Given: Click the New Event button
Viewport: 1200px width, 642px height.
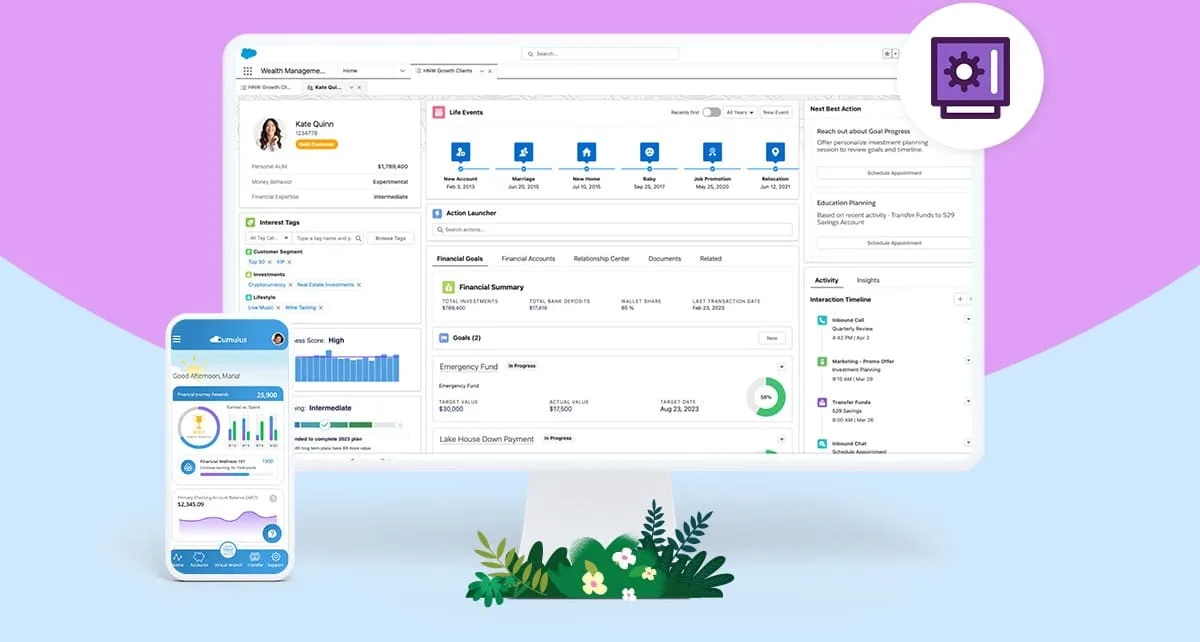Looking at the screenshot, I should tap(776, 112).
